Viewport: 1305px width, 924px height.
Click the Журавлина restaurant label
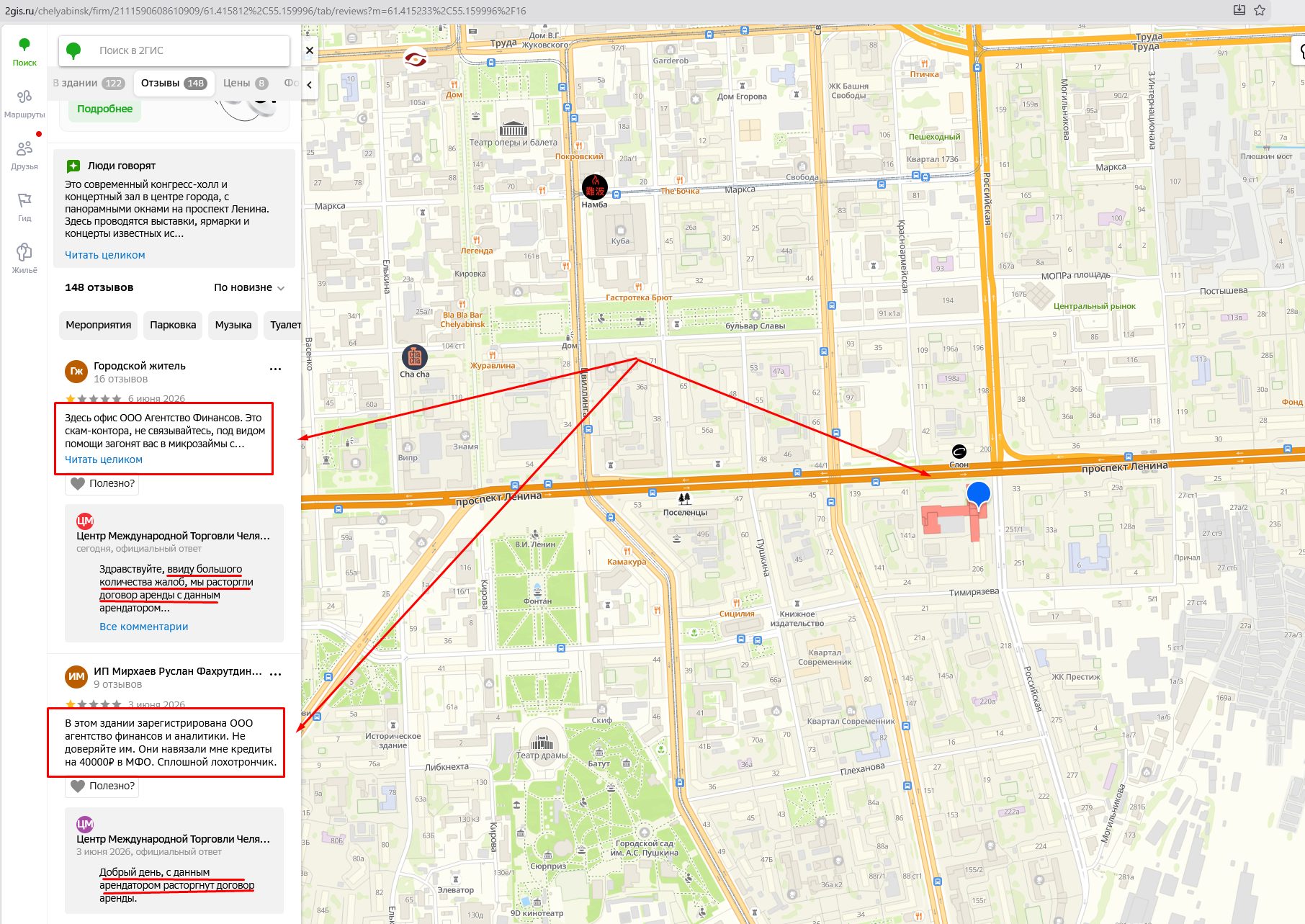coord(493,366)
